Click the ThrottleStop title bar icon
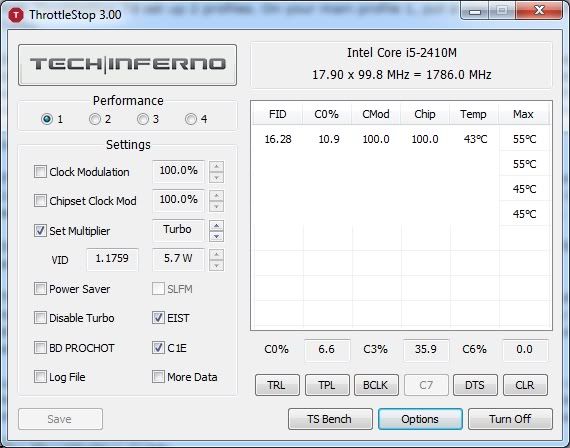570x448 pixels. (16, 15)
